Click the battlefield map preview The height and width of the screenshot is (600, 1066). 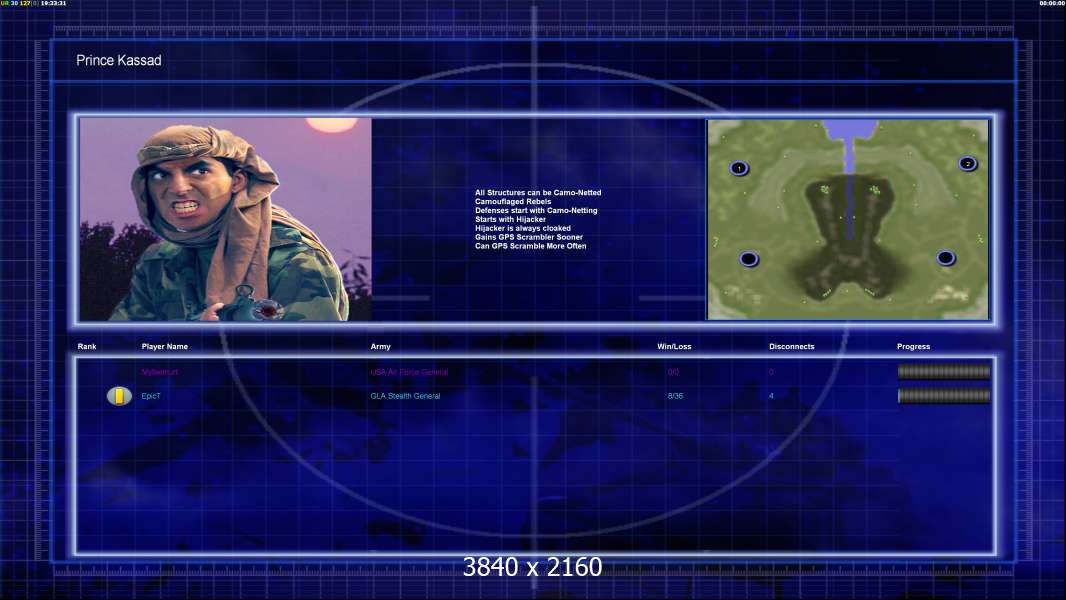tap(848, 219)
